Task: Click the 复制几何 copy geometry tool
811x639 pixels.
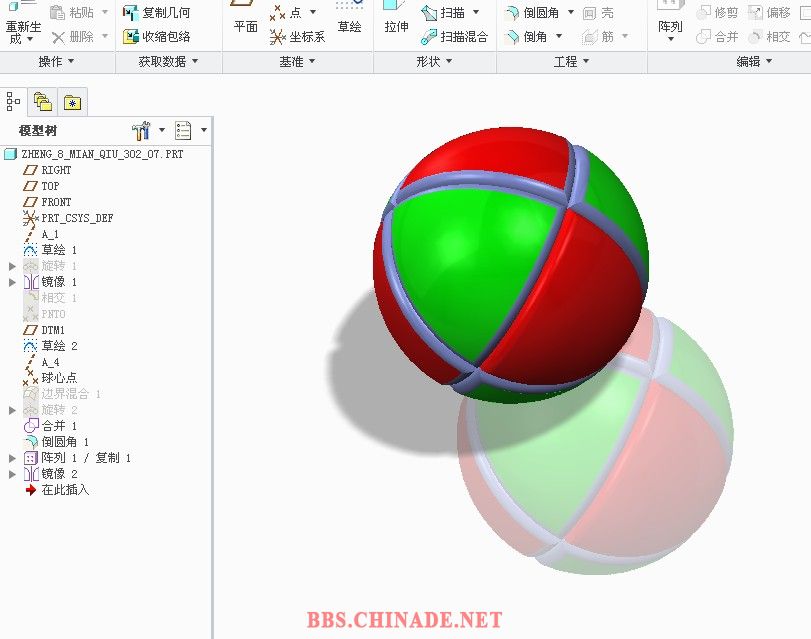Action: point(157,12)
